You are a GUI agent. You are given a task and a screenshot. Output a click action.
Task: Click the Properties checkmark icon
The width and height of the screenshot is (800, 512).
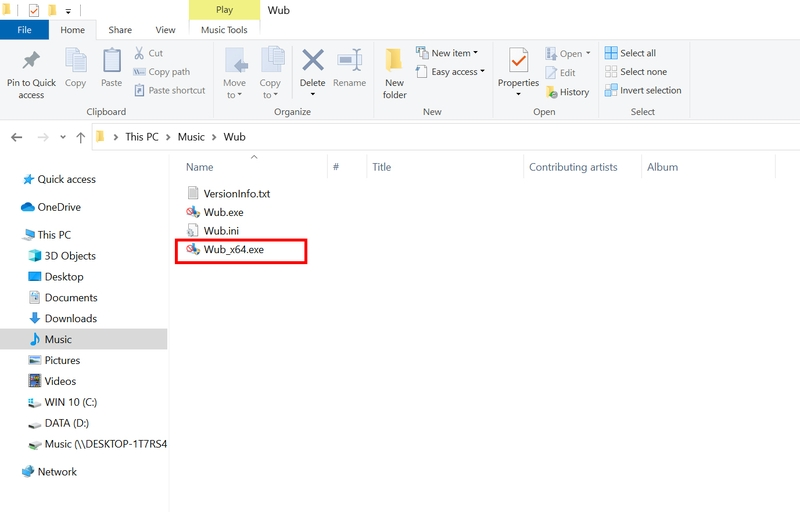(518, 61)
